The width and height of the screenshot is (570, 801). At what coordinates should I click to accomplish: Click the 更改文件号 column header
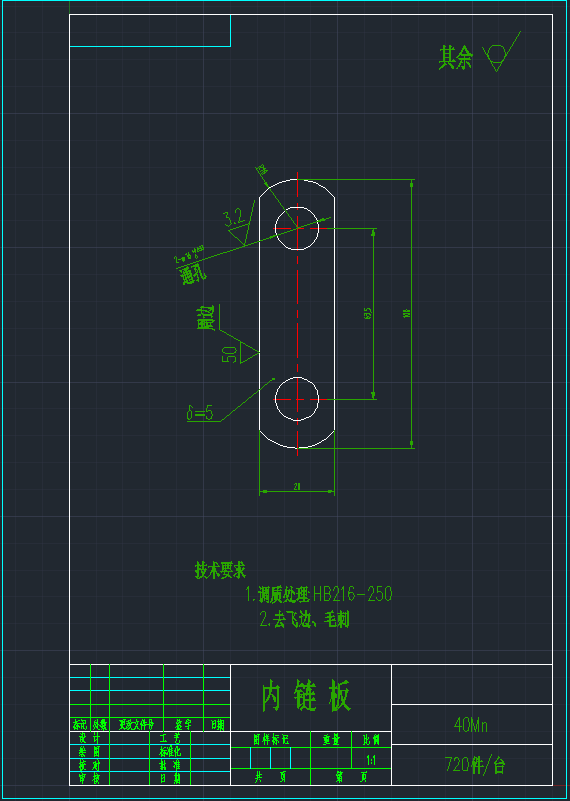pos(136,724)
